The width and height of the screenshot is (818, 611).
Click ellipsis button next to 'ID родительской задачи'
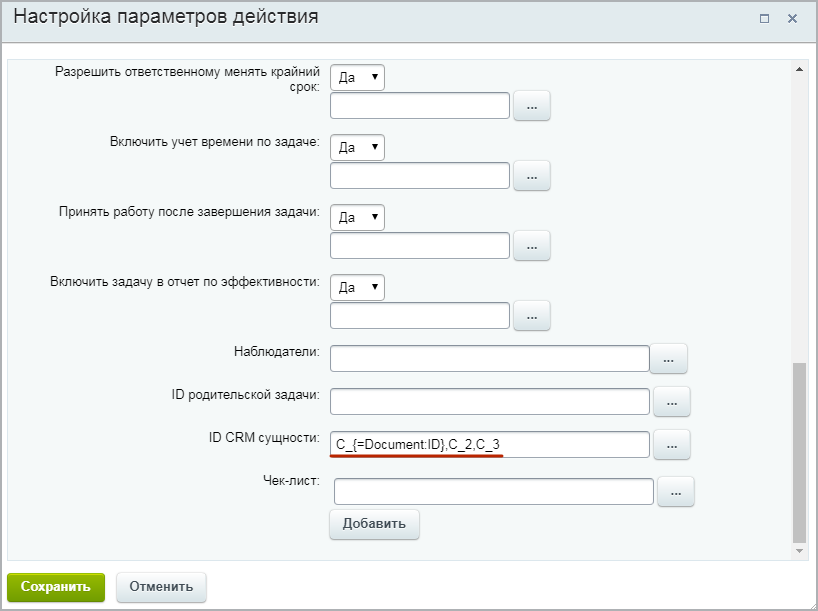671,402
